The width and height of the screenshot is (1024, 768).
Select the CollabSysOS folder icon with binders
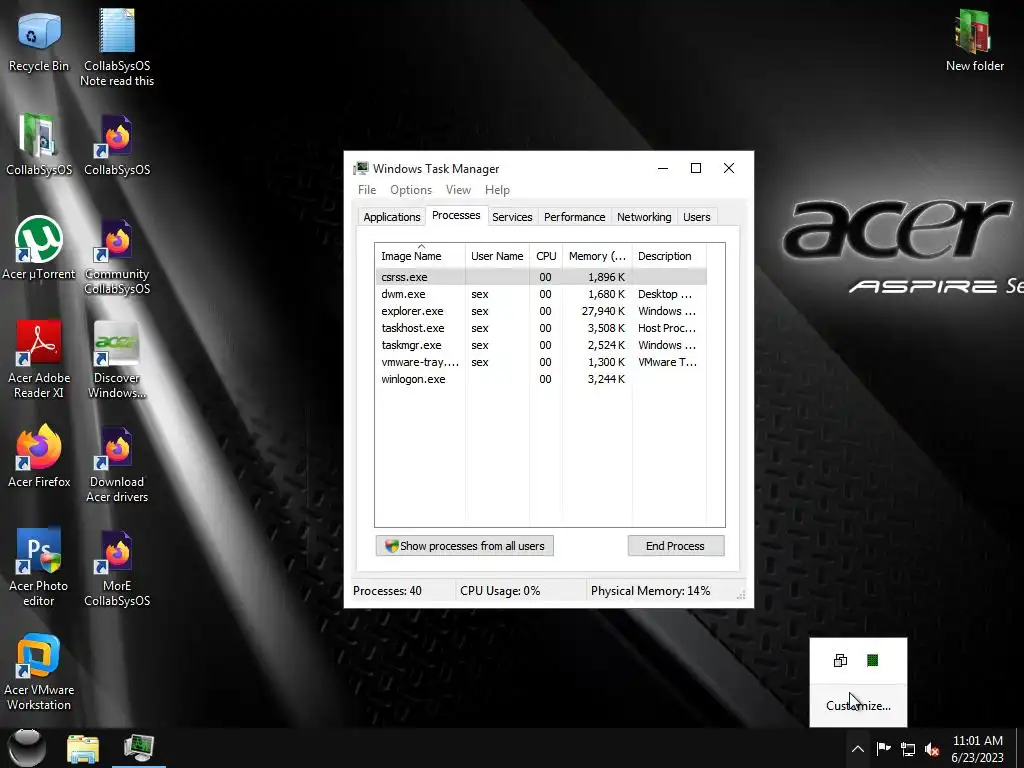point(39,145)
